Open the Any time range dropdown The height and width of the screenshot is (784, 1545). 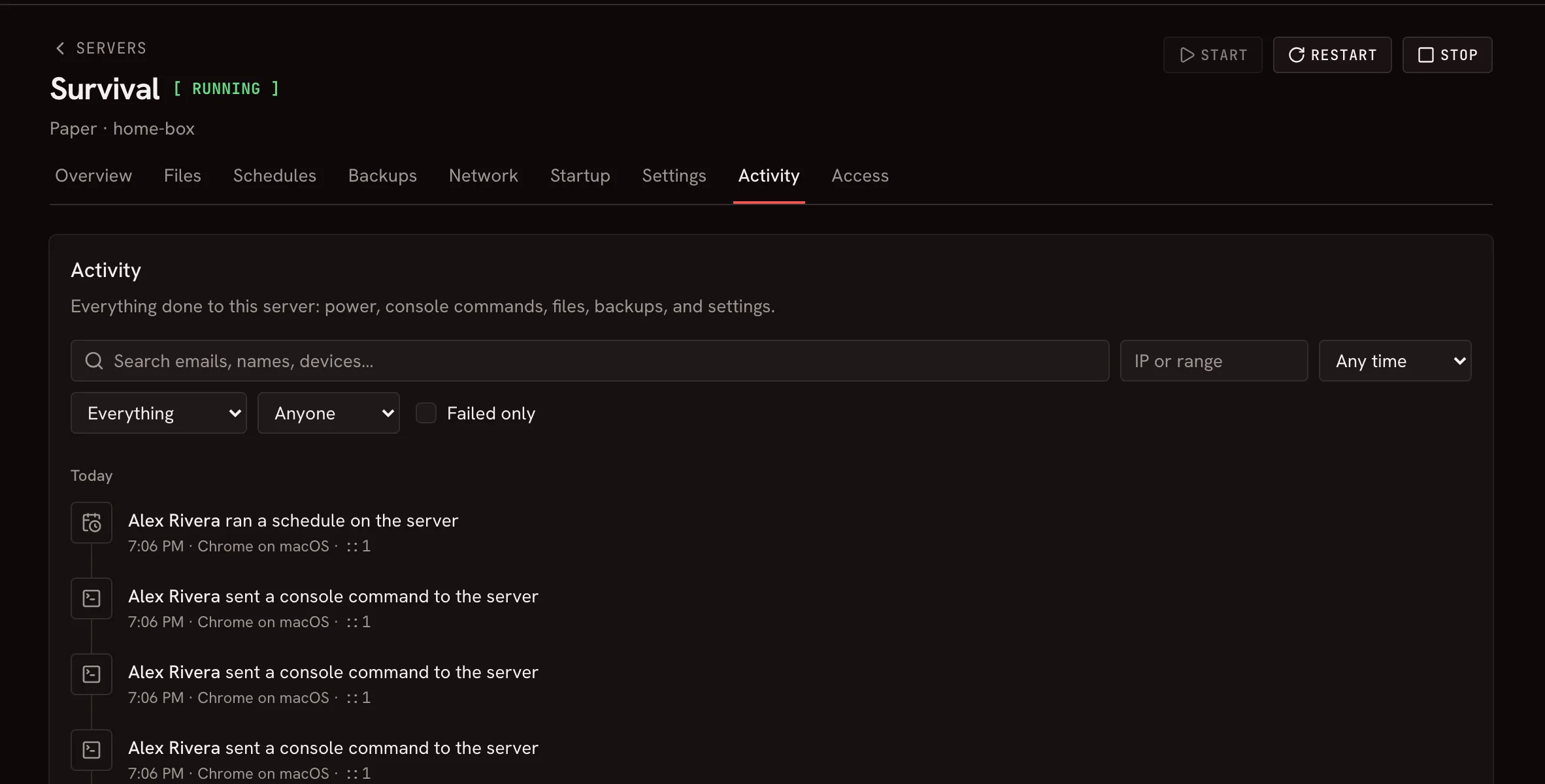pos(1395,361)
